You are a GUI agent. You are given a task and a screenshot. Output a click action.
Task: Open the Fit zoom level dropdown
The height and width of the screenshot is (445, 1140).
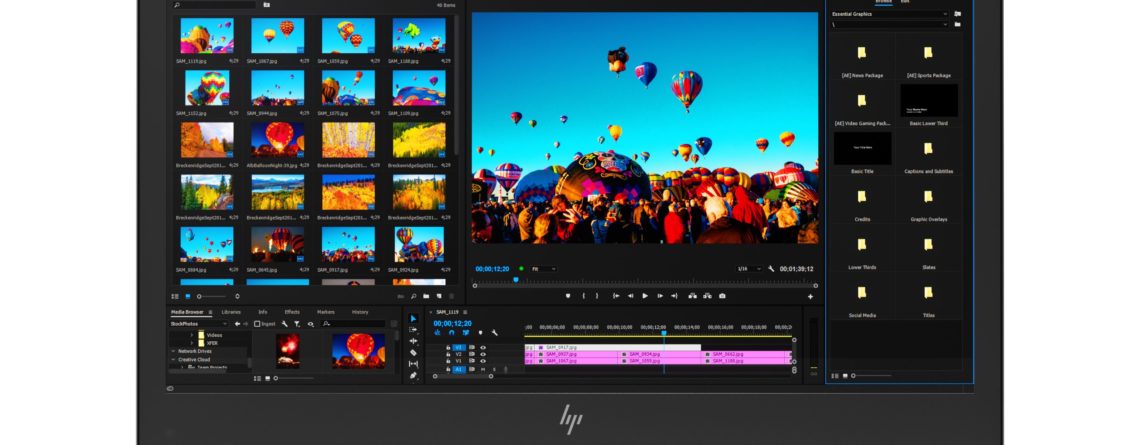point(543,269)
